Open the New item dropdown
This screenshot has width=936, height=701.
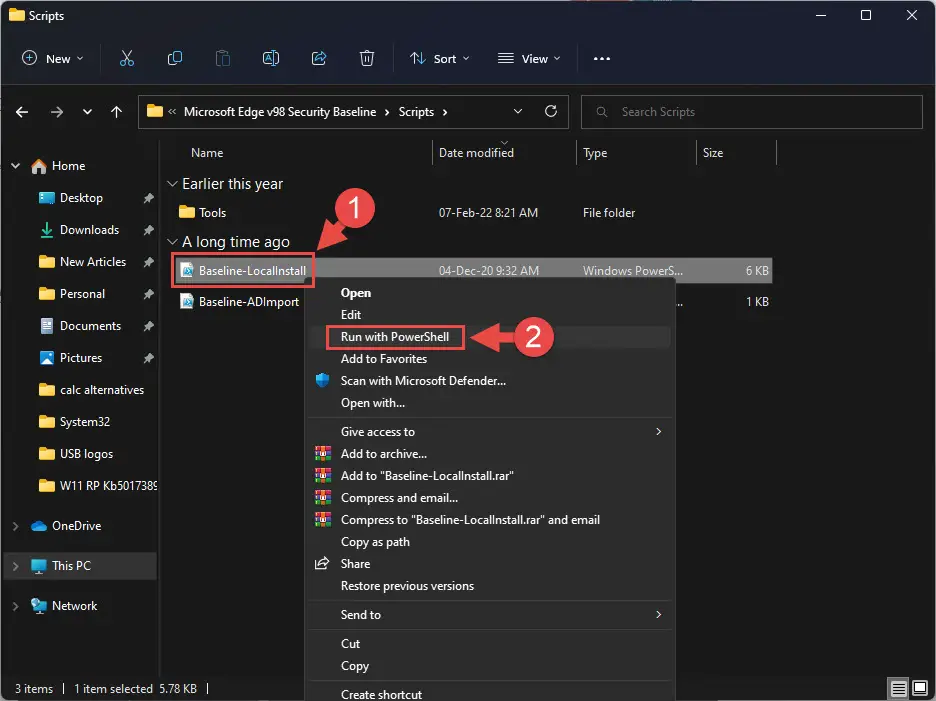click(x=53, y=59)
